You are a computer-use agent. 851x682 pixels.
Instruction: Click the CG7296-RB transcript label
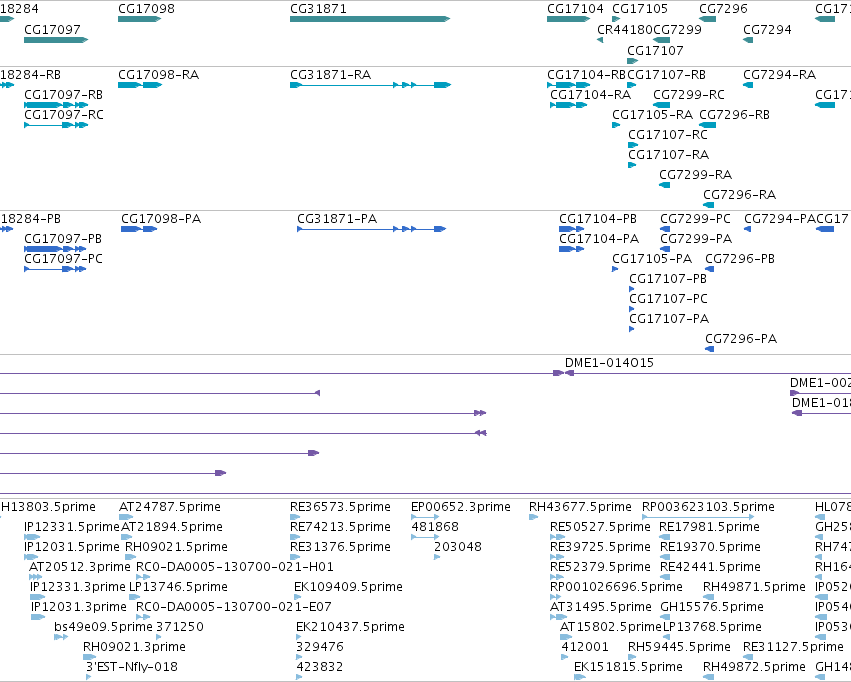(x=734, y=115)
